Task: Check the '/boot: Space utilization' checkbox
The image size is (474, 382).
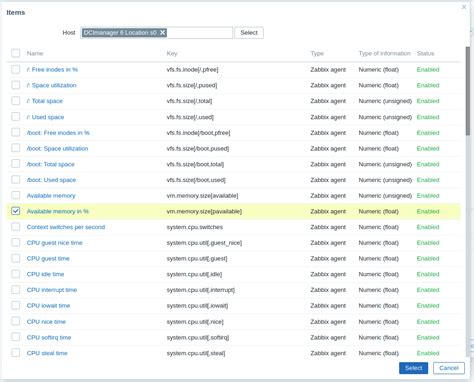Action: click(x=16, y=148)
